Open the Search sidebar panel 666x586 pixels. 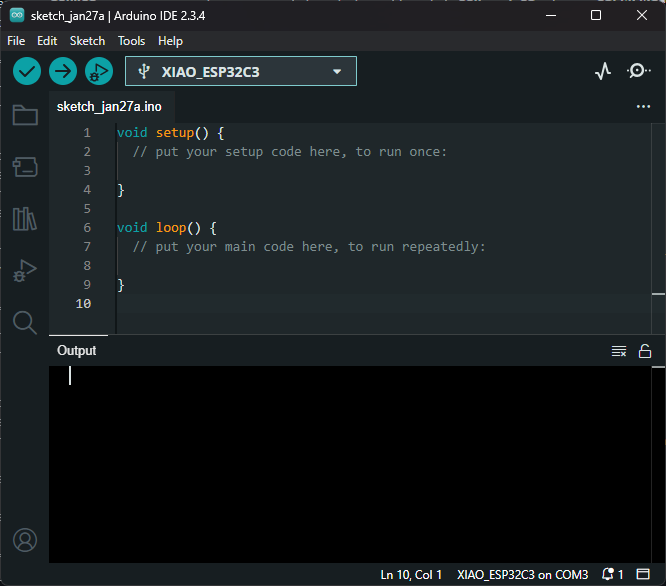click(x=25, y=322)
